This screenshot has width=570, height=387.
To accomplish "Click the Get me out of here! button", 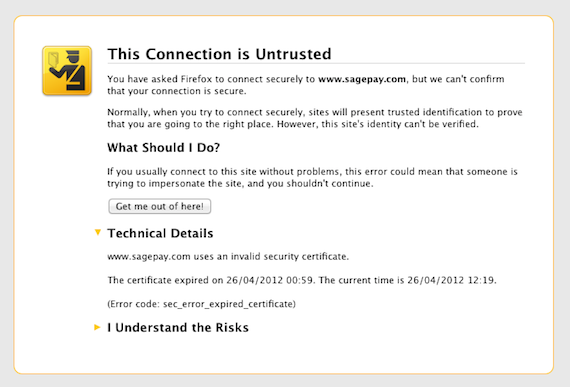I will (x=160, y=206).
